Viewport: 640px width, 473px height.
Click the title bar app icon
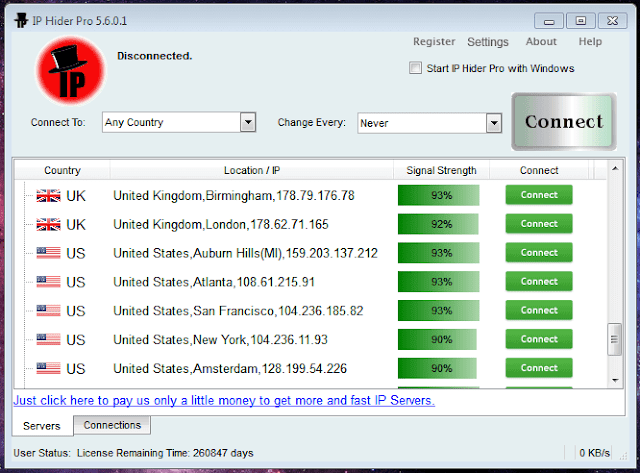click(x=21, y=20)
